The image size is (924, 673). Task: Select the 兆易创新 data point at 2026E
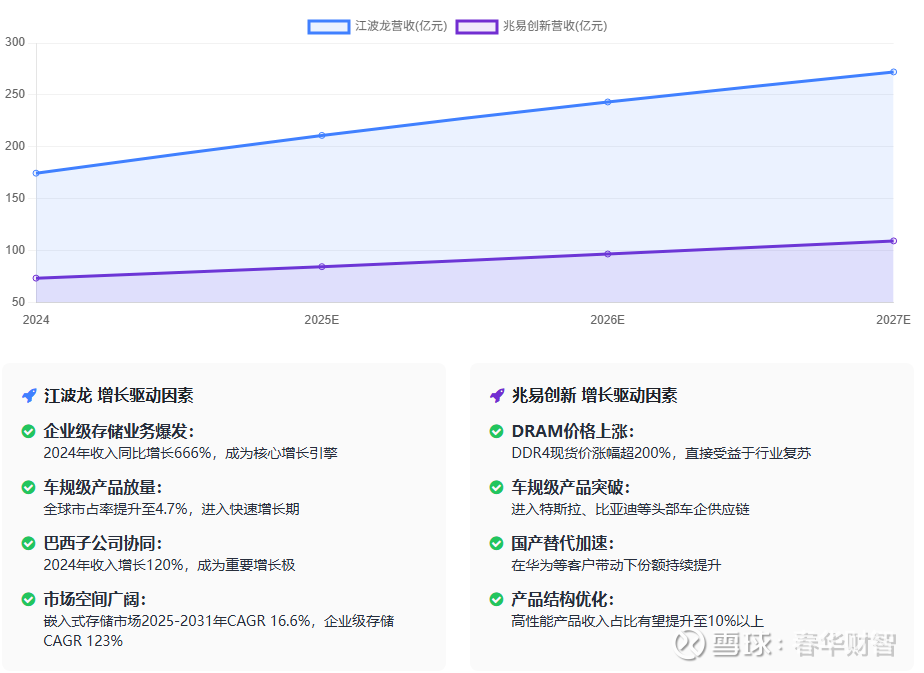(x=607, y=254)
